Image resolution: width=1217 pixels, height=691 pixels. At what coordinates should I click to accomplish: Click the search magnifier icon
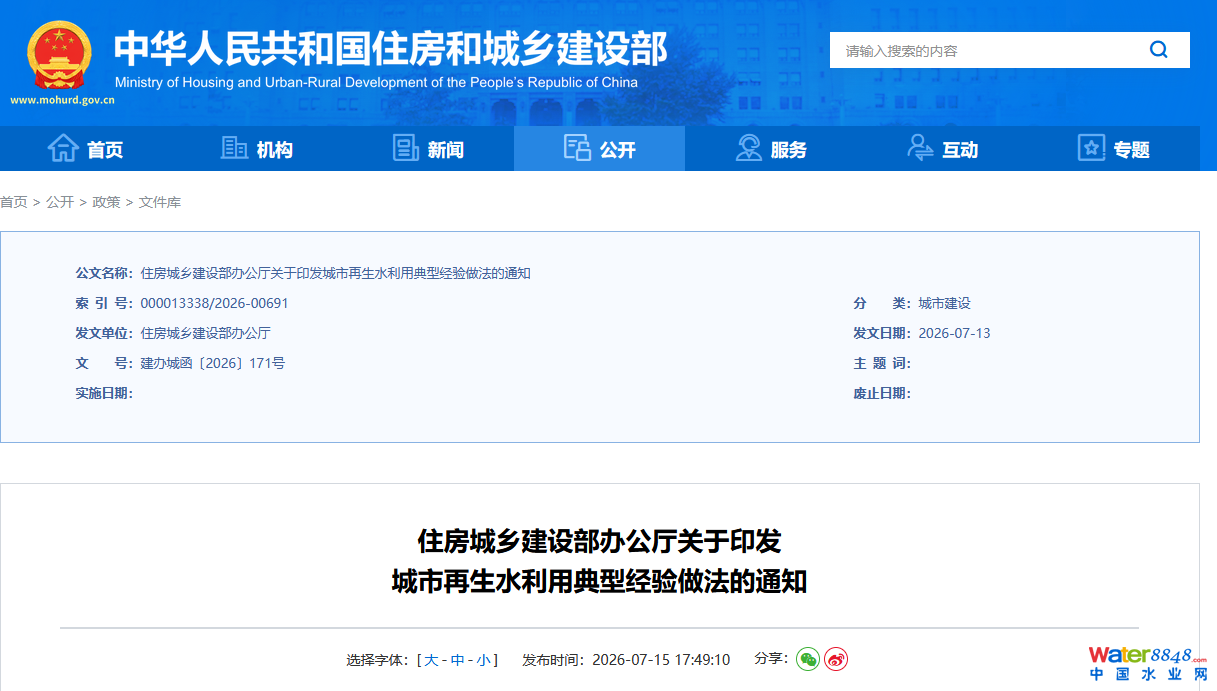(x=1159, y=50)
